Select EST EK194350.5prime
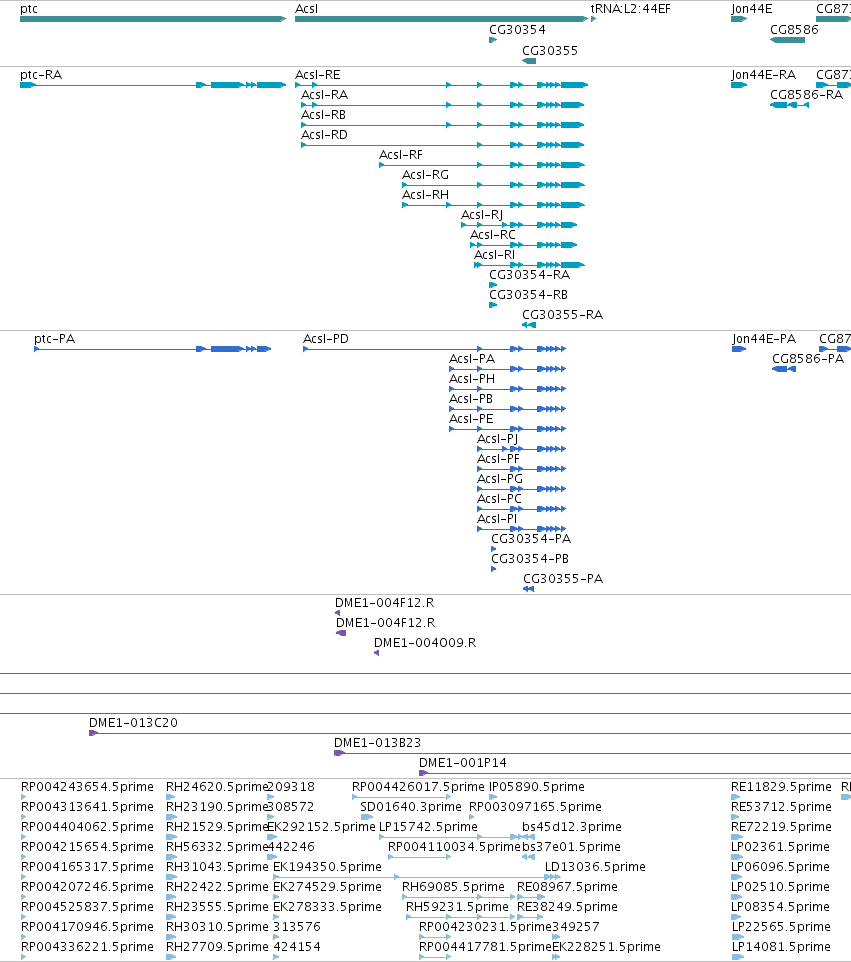Image resolution: width=851 pixels, height=962 pixels. coord(327,867)
